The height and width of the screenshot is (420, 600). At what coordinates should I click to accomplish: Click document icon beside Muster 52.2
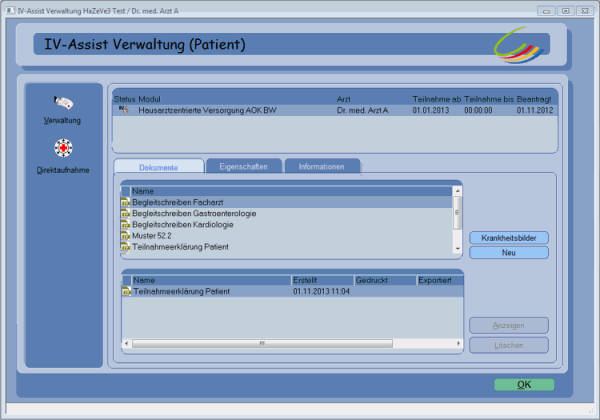126,236
